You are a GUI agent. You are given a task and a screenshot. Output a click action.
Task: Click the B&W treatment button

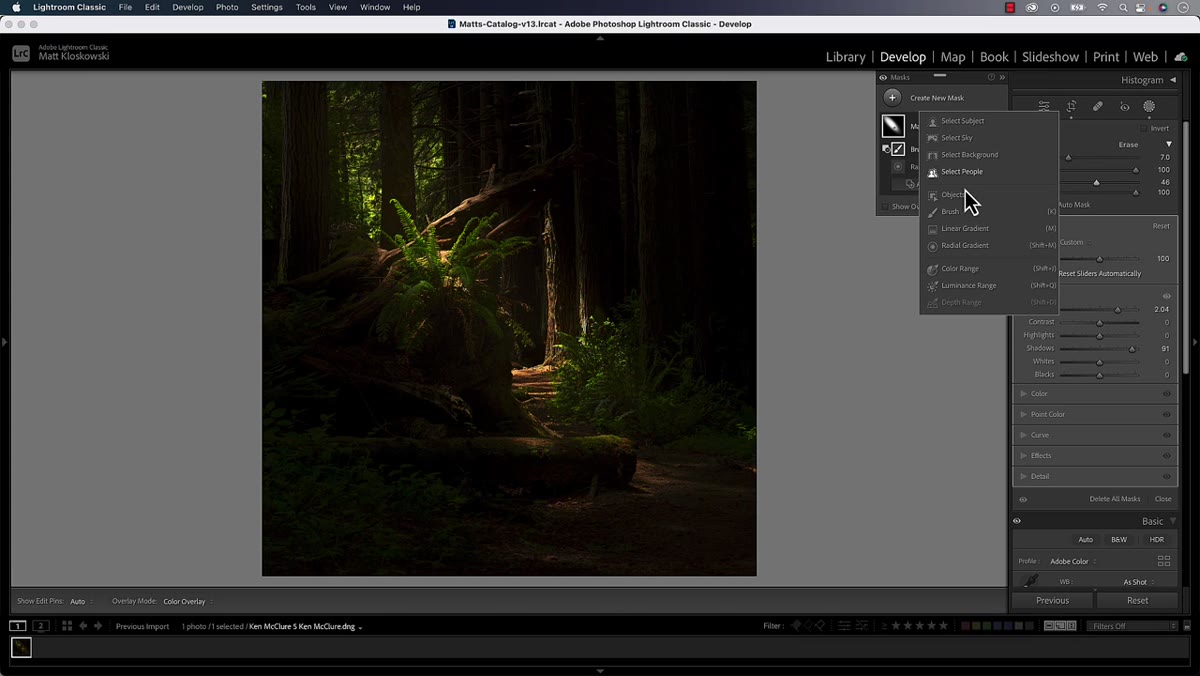tap(1119, 540)
